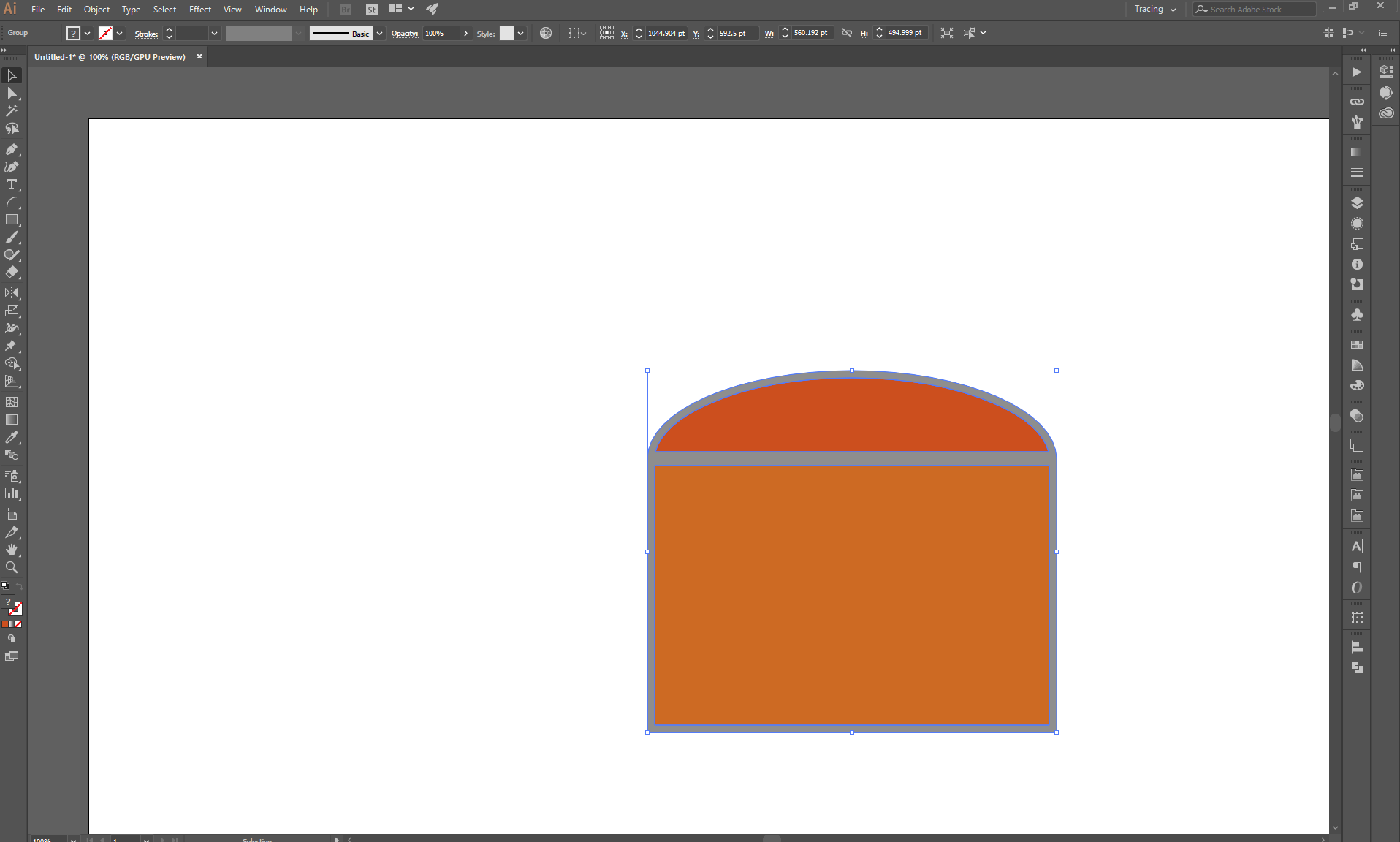Select the Width tool
The height and width of the screenshot is (842, 1400).
click(x=12, y=328)
